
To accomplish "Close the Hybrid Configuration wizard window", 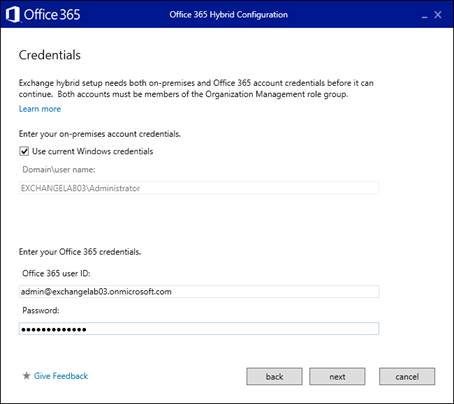I will 438,15.
